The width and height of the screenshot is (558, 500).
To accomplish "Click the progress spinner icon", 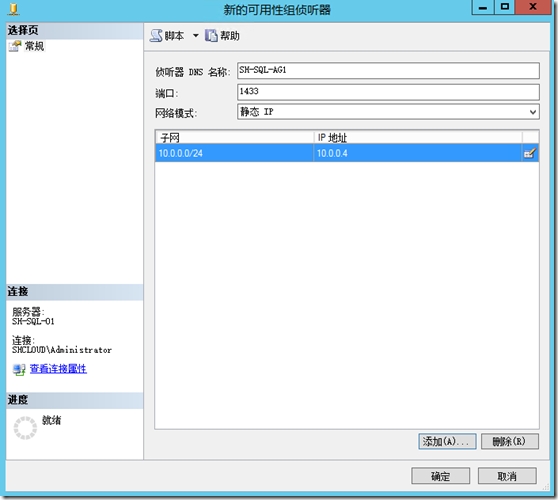I will [25, 428].
